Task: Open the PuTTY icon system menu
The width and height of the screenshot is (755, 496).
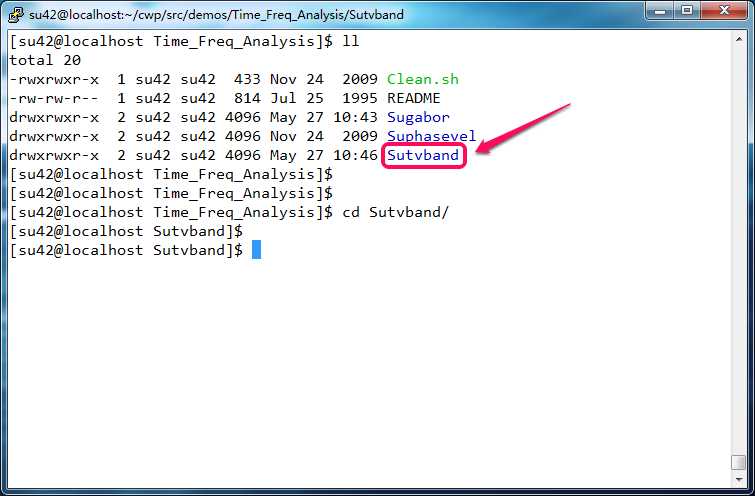Action: 16,14
